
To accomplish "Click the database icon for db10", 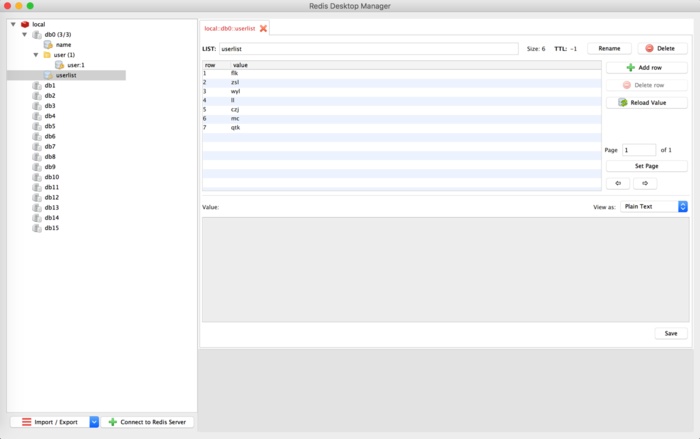I will (37, 177).
